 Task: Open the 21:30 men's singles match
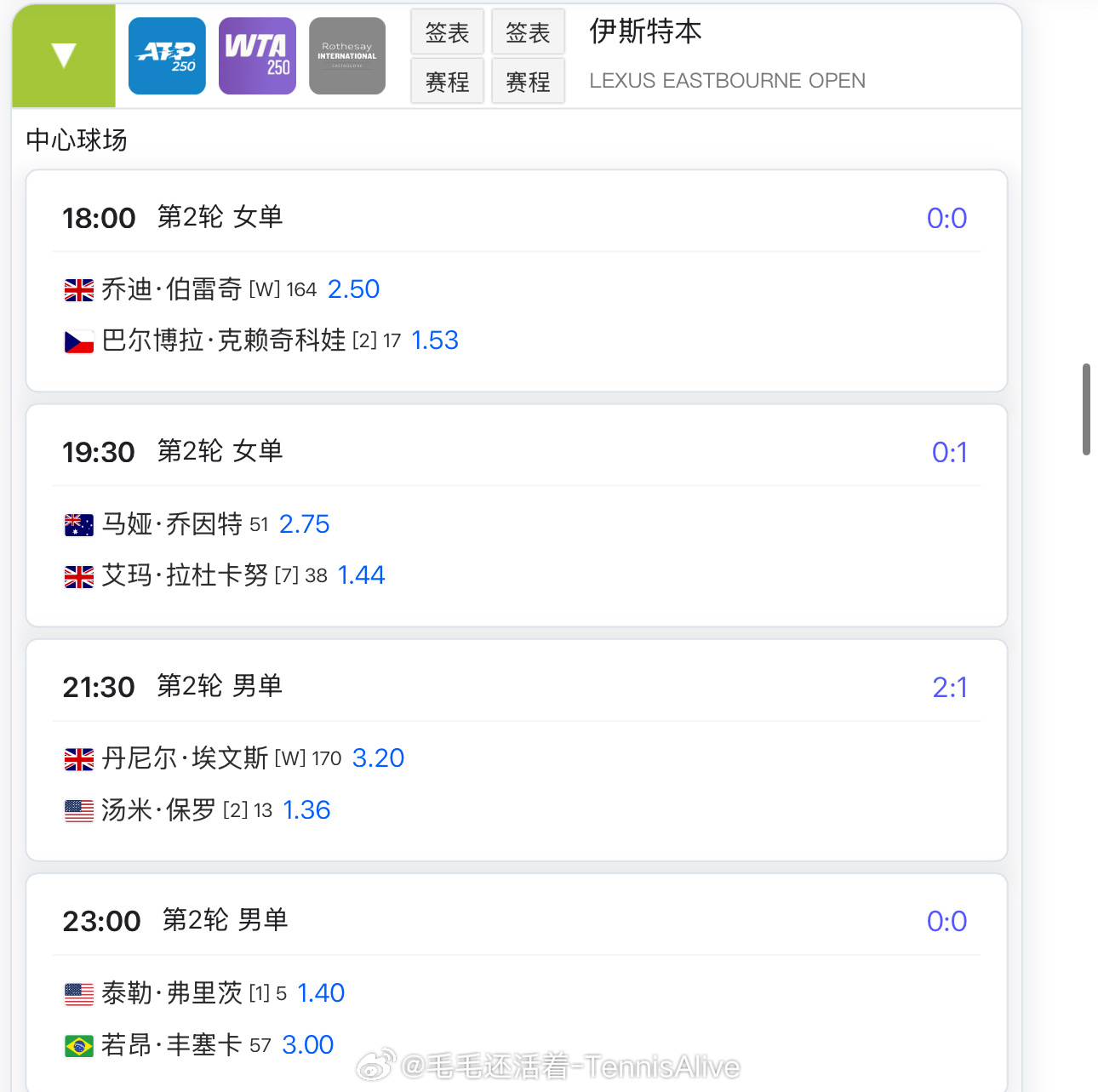[x=517, y=750]
